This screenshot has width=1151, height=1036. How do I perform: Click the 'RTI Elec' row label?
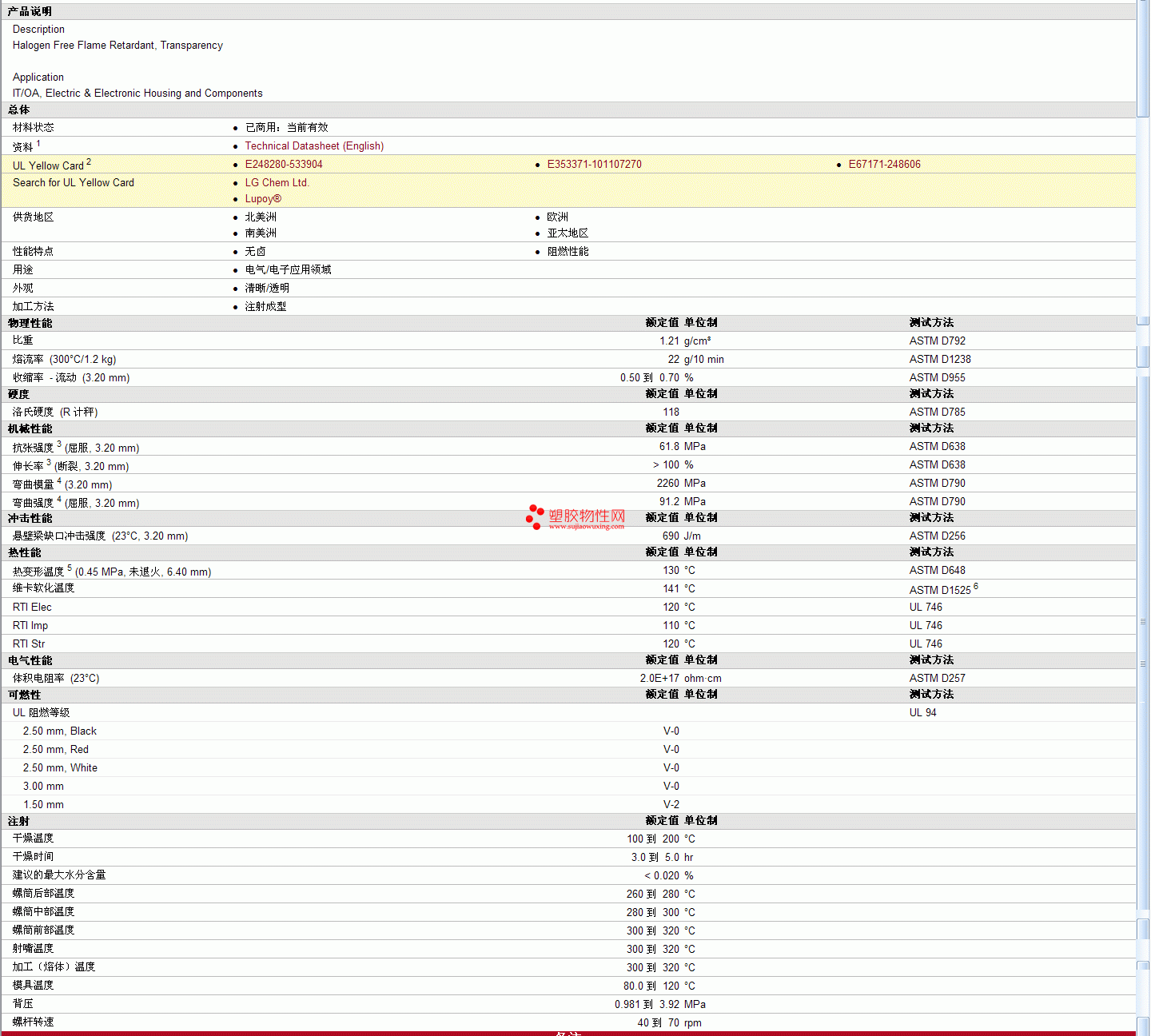tap(32, 608)
